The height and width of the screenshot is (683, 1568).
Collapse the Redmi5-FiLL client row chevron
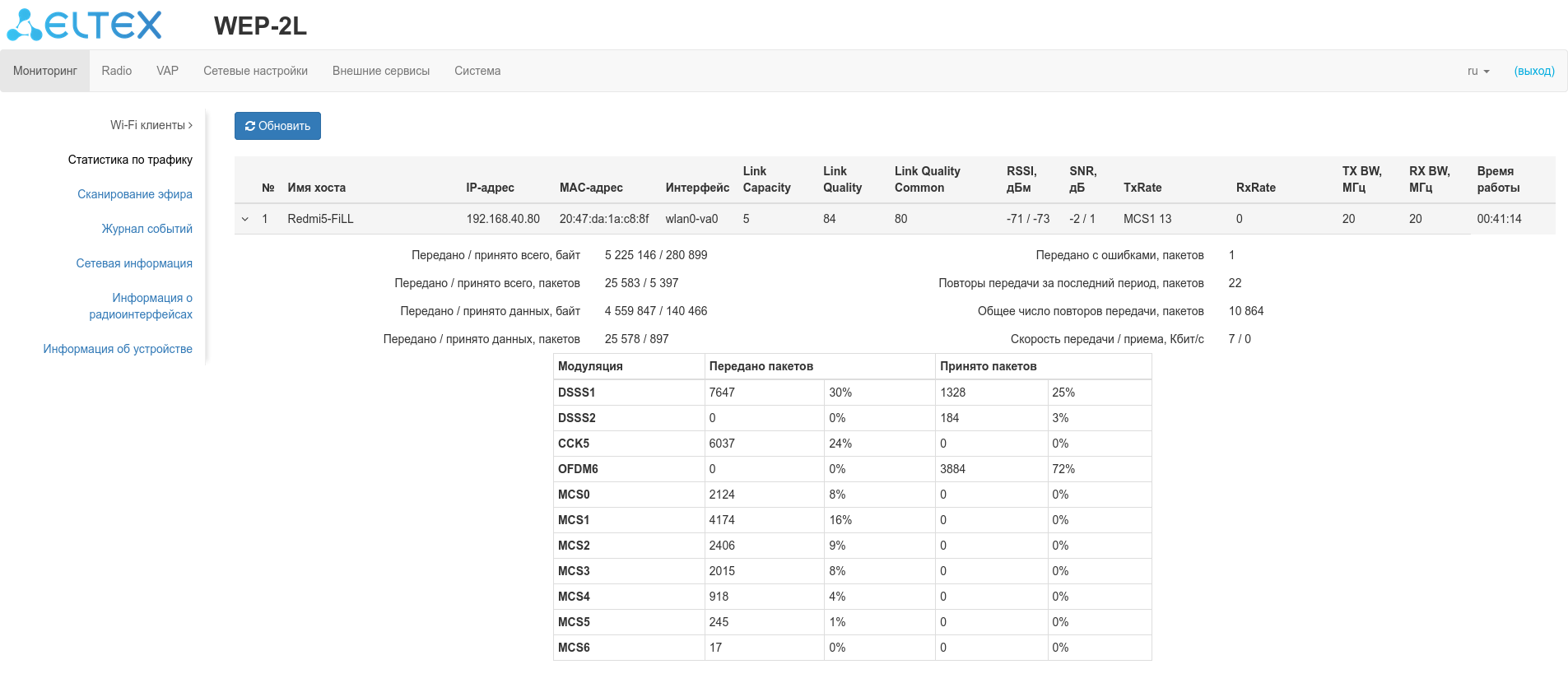click(245, 219)
